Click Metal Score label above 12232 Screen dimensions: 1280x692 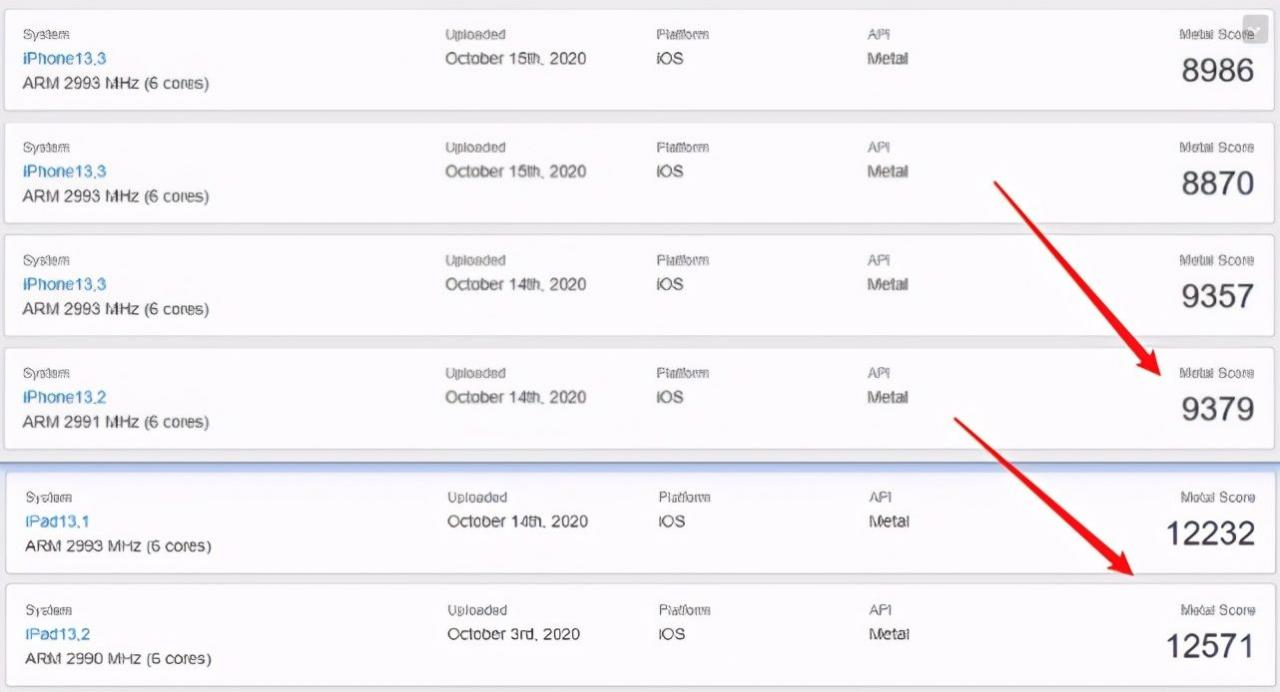coord(1217,497)
